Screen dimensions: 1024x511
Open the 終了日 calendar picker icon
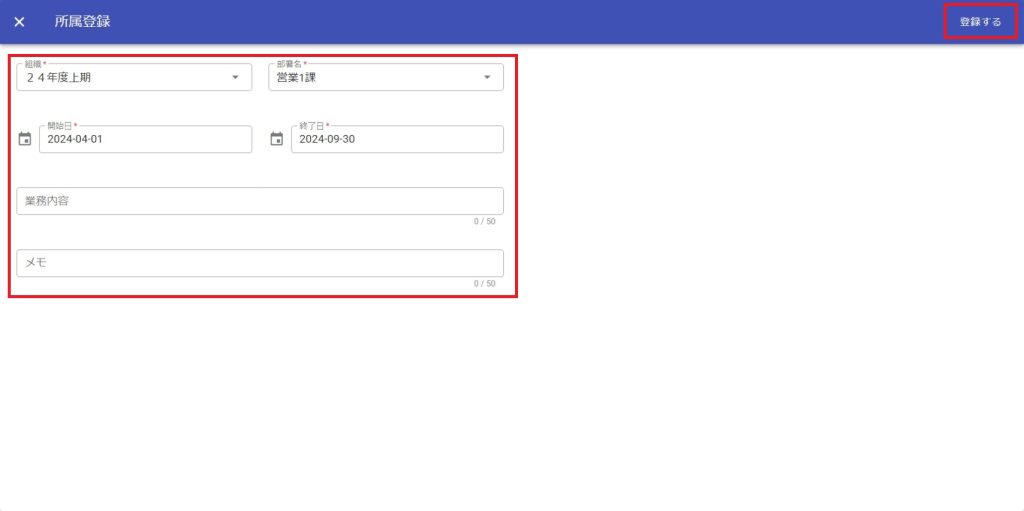click(277, 139)
